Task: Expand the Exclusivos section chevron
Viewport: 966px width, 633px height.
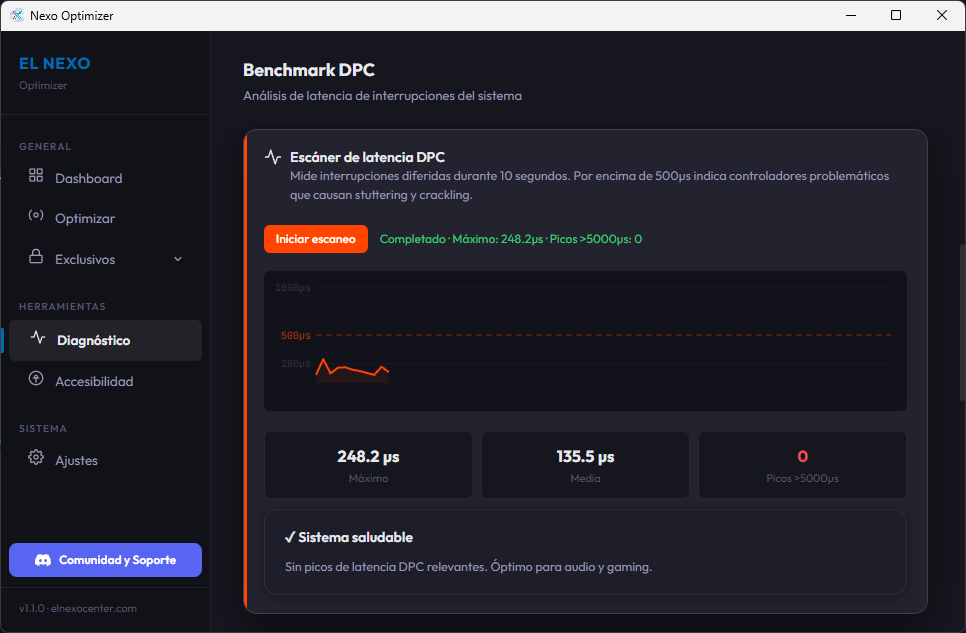Action: (x=178, y=259)
